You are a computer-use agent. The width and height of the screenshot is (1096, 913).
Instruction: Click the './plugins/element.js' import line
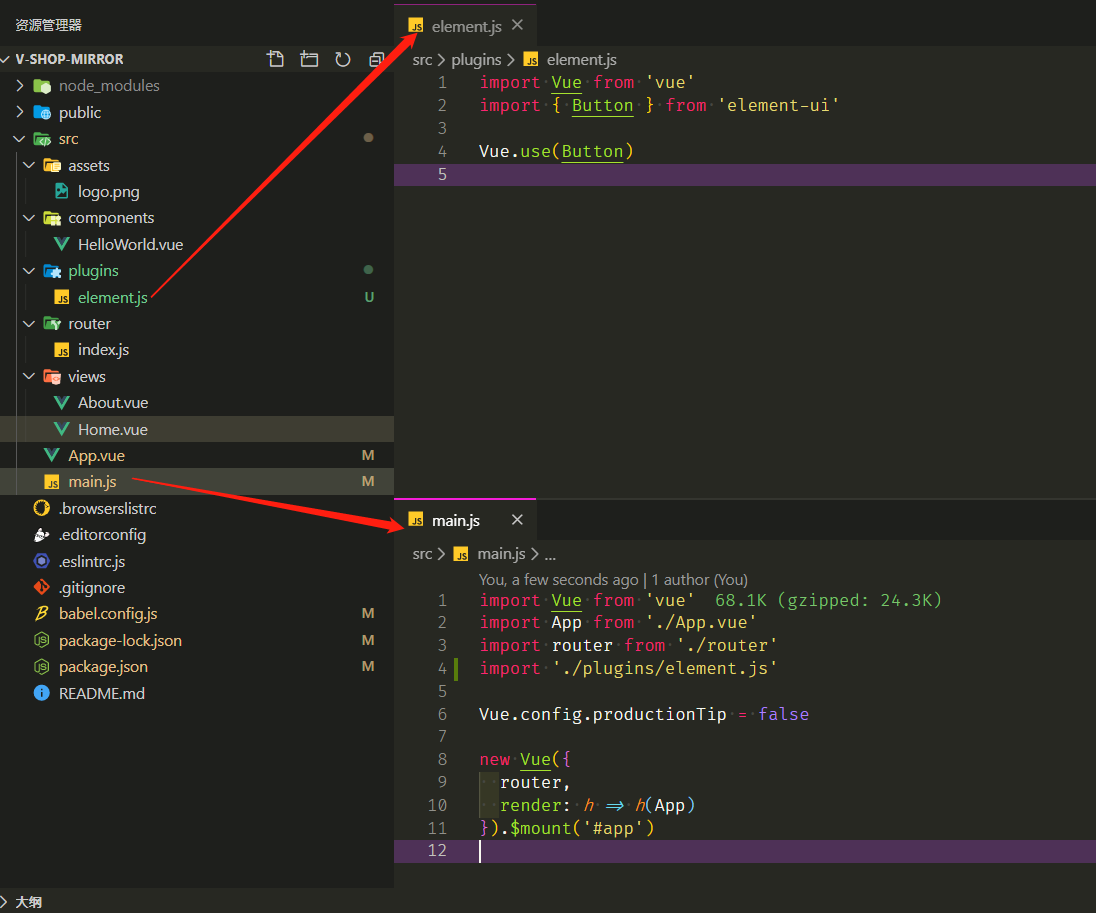[627, 668]
